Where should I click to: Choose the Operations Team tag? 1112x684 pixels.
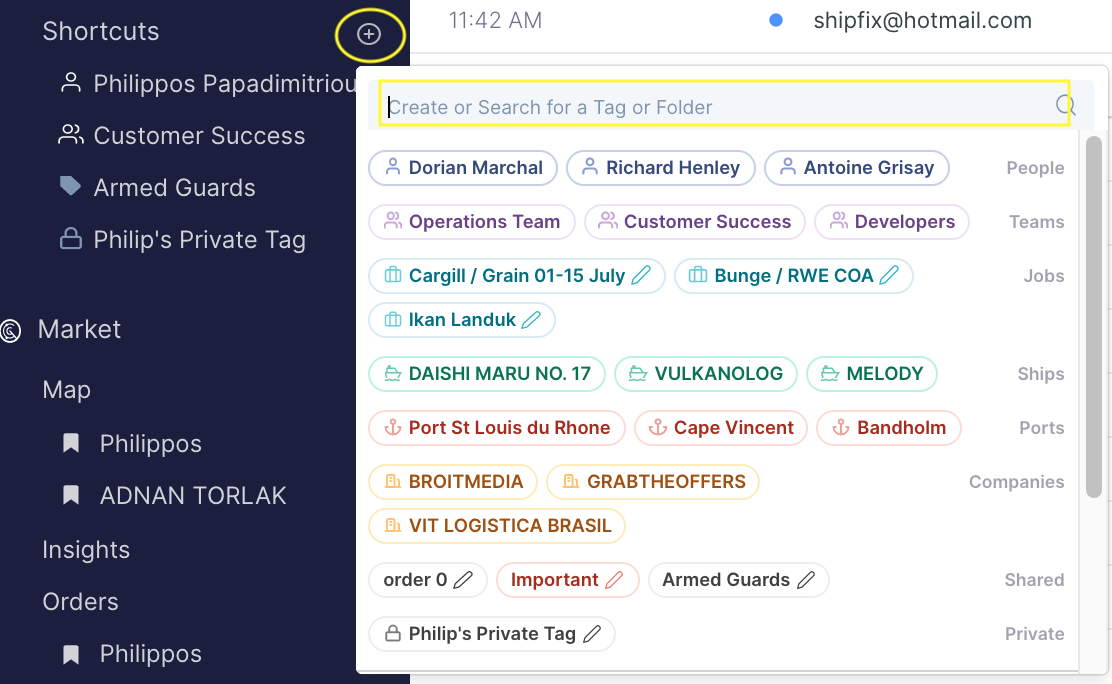(472, 222)
